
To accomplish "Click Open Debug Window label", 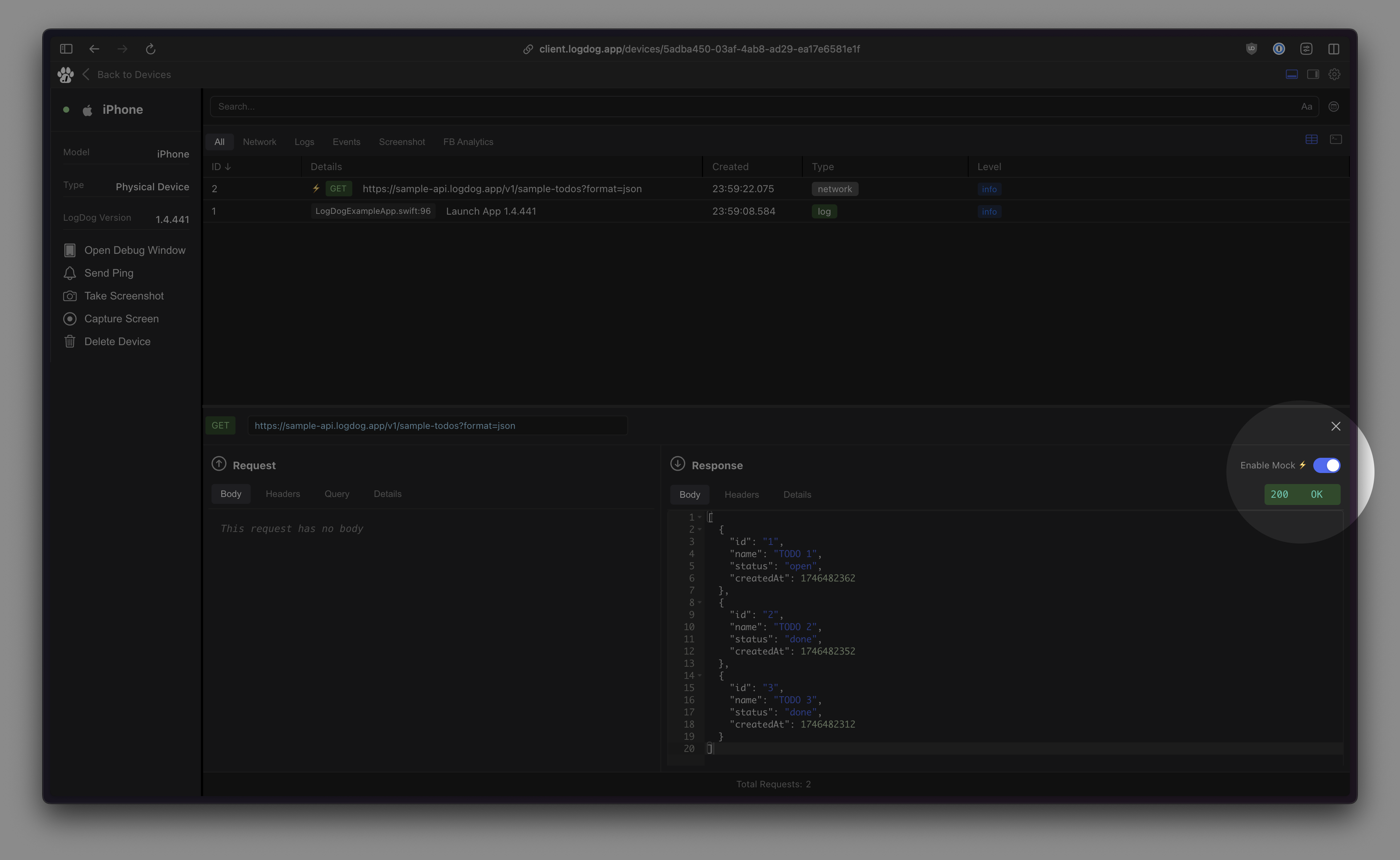I will (x=135, y=250).
